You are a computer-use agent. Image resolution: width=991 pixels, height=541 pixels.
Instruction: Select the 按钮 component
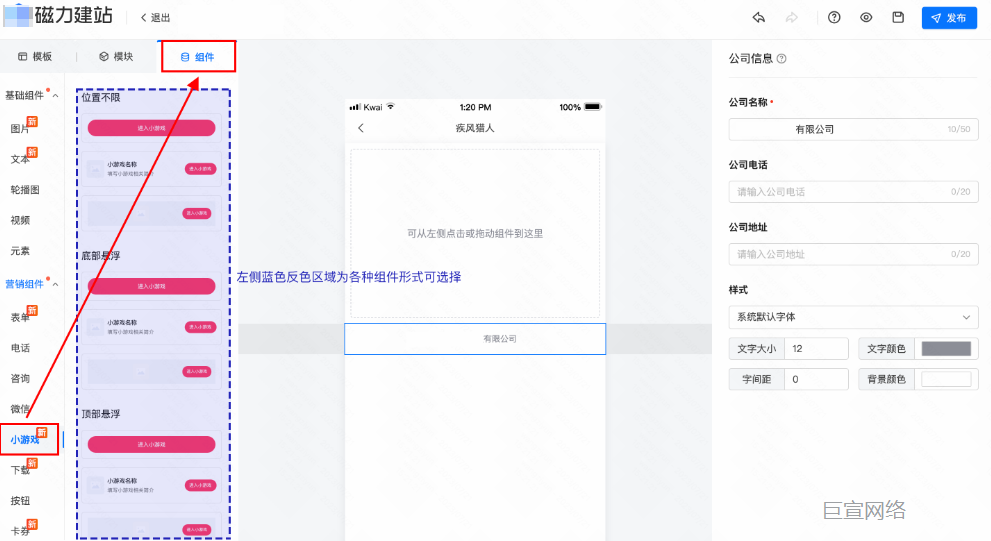click(x=20, y=501)
